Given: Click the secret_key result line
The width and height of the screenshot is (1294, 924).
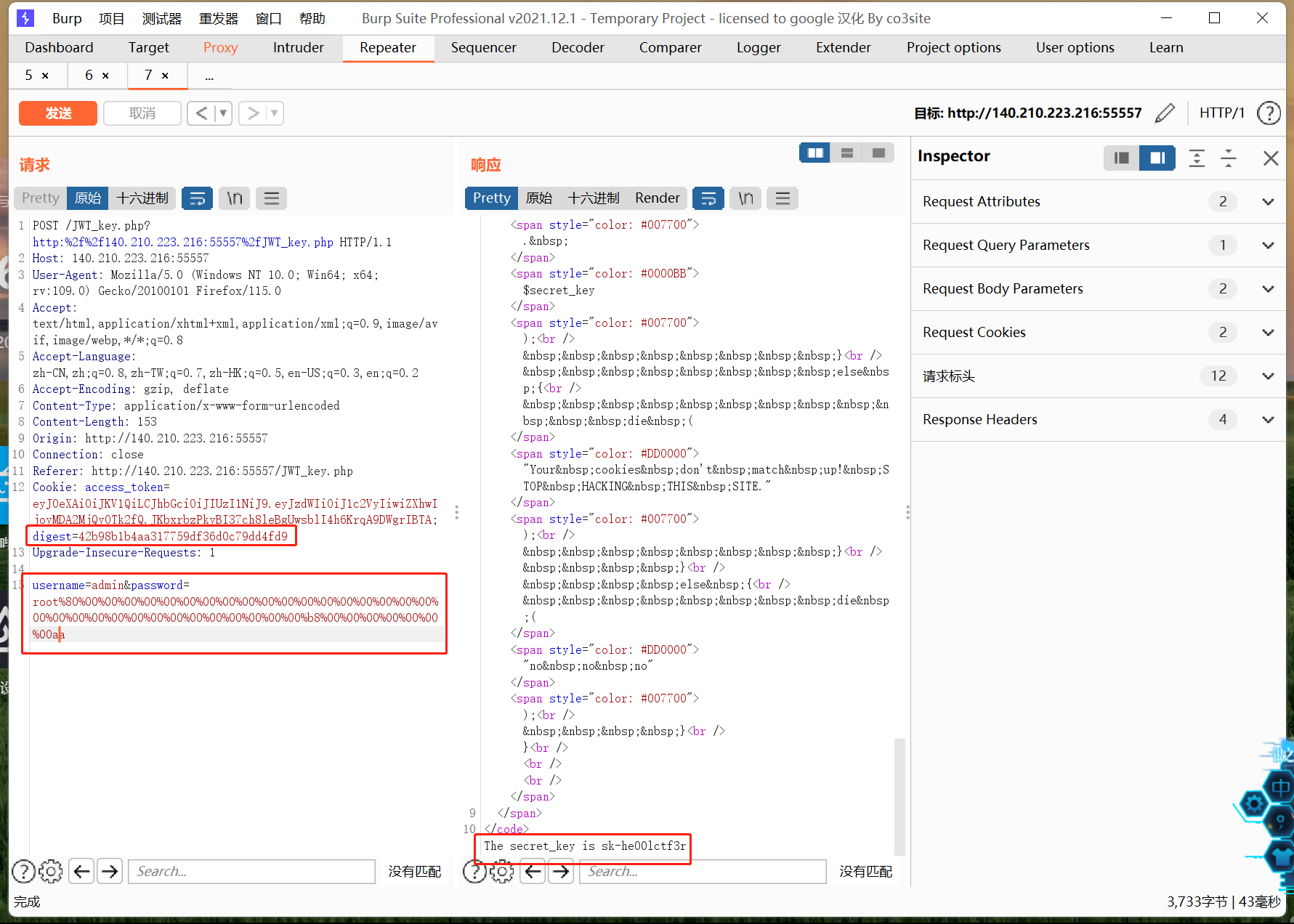Looking at the screenshot, I should point(585,846).
